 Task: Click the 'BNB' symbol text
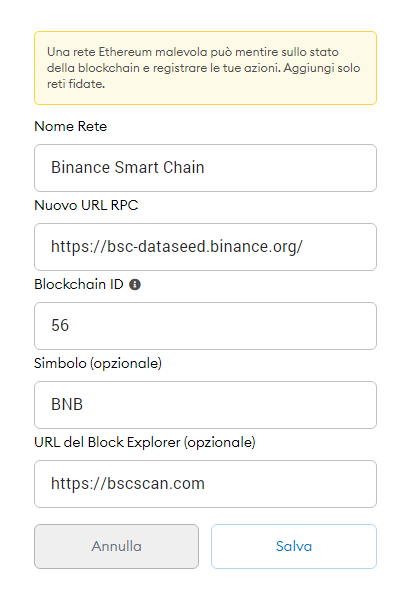click(x=67, y=404)
